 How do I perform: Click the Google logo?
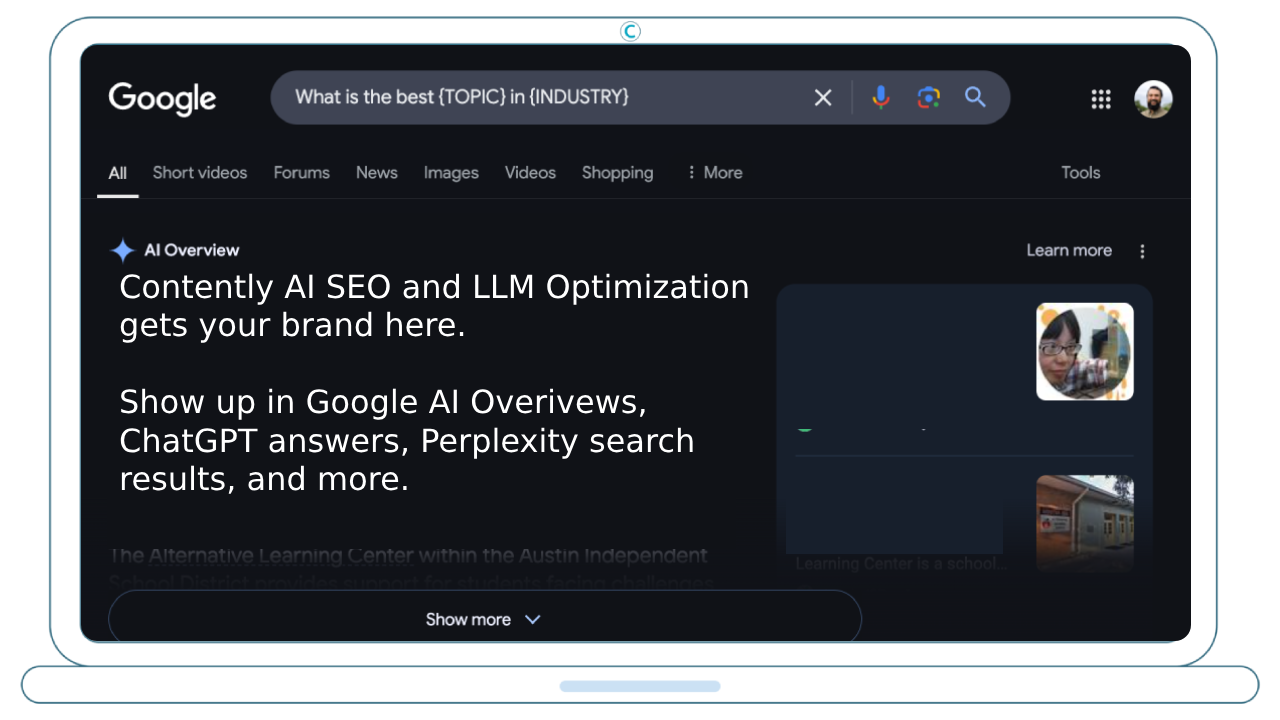(x=162, y=98)
